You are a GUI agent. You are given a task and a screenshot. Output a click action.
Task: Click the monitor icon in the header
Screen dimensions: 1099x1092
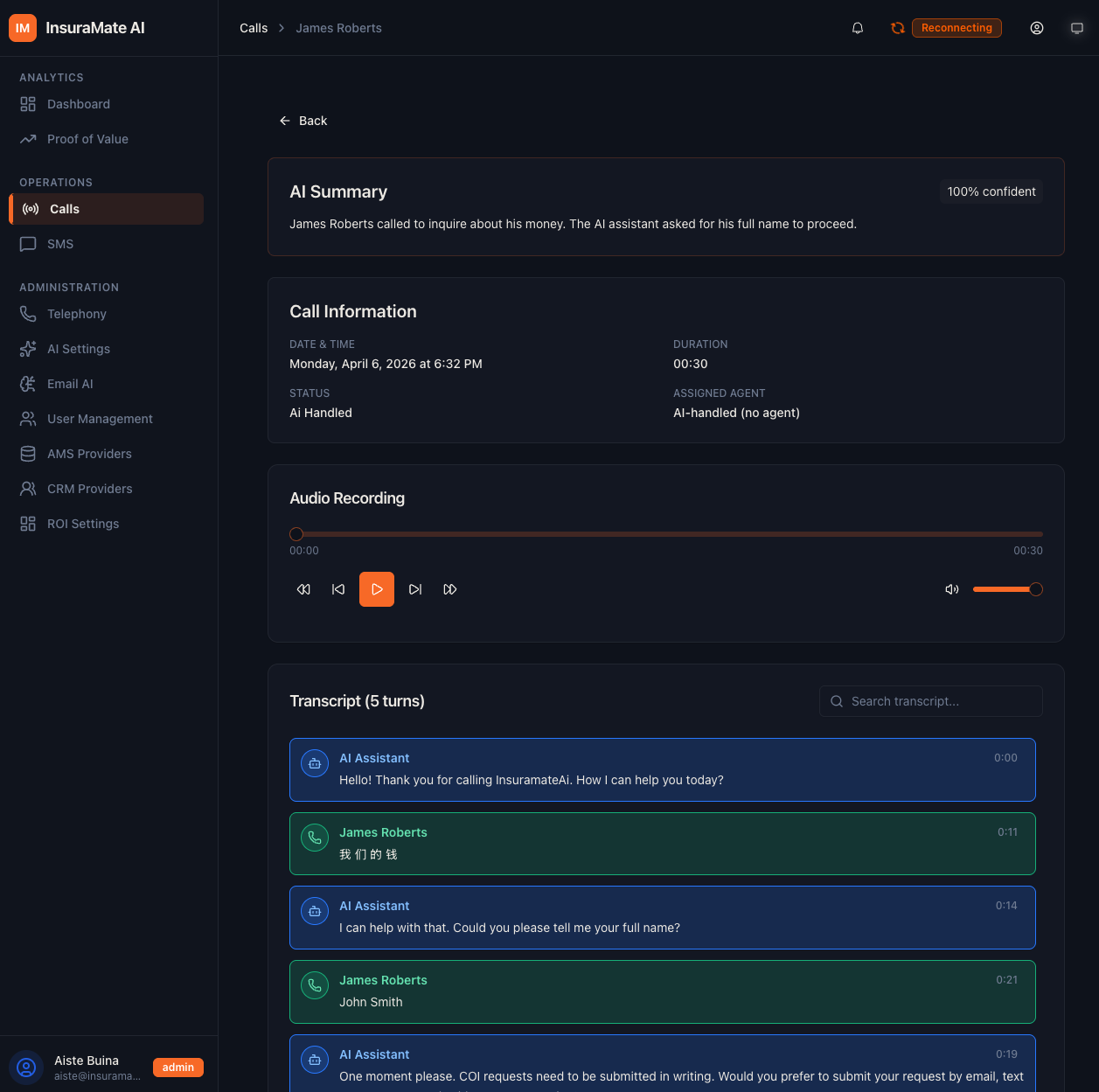coord(1077,27)
